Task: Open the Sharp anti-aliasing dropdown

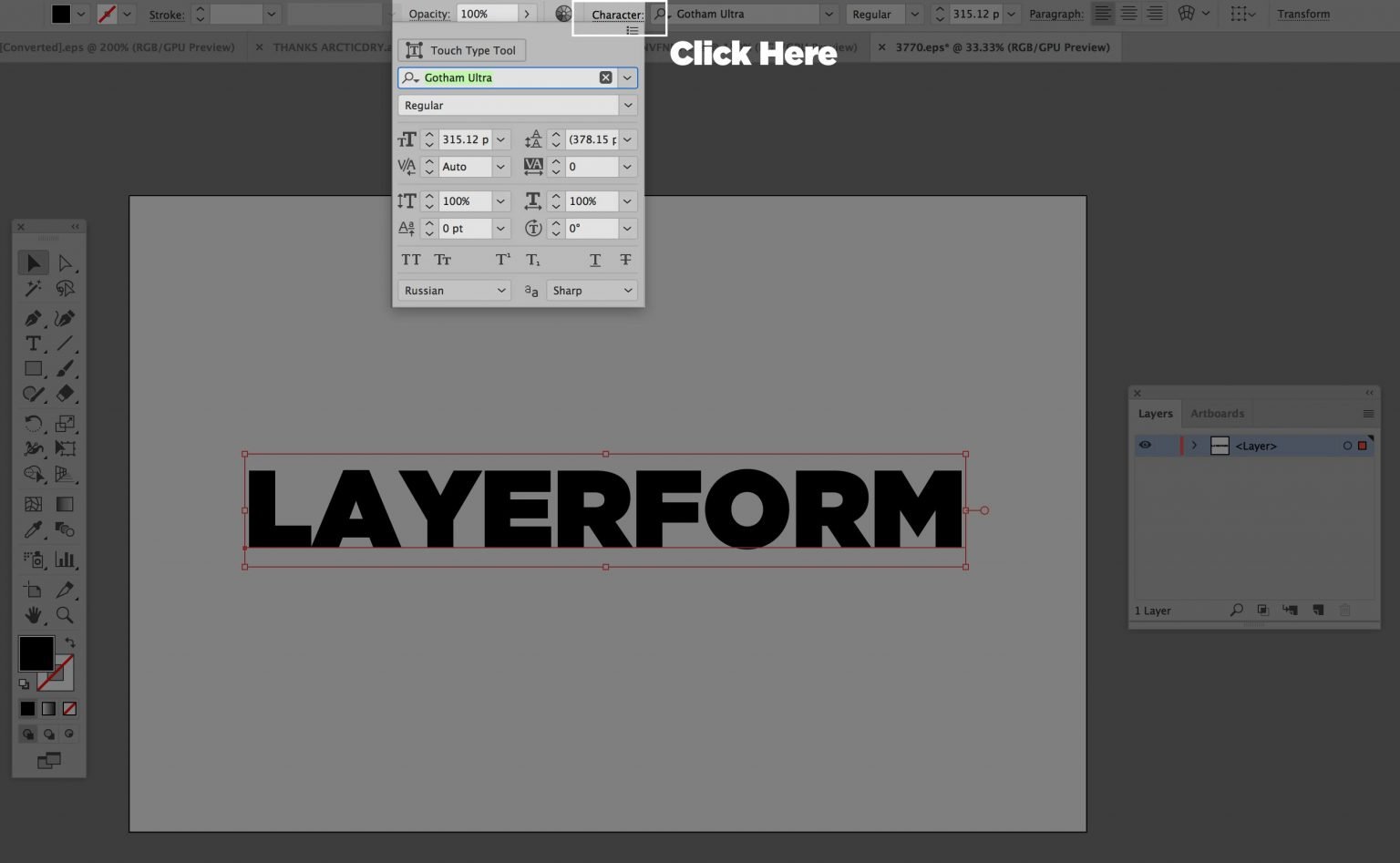Action: point(592,291)
